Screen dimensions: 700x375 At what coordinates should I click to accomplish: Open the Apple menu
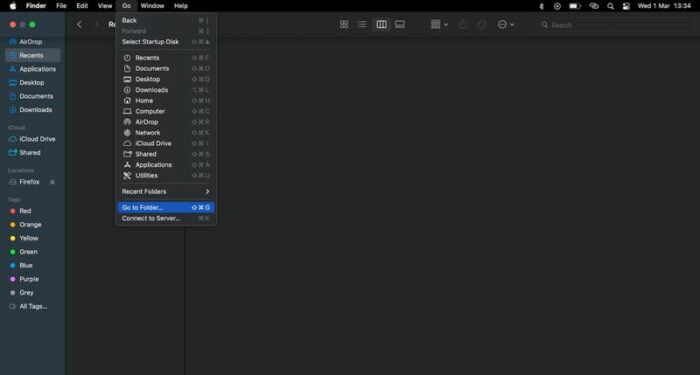[13, 6]
